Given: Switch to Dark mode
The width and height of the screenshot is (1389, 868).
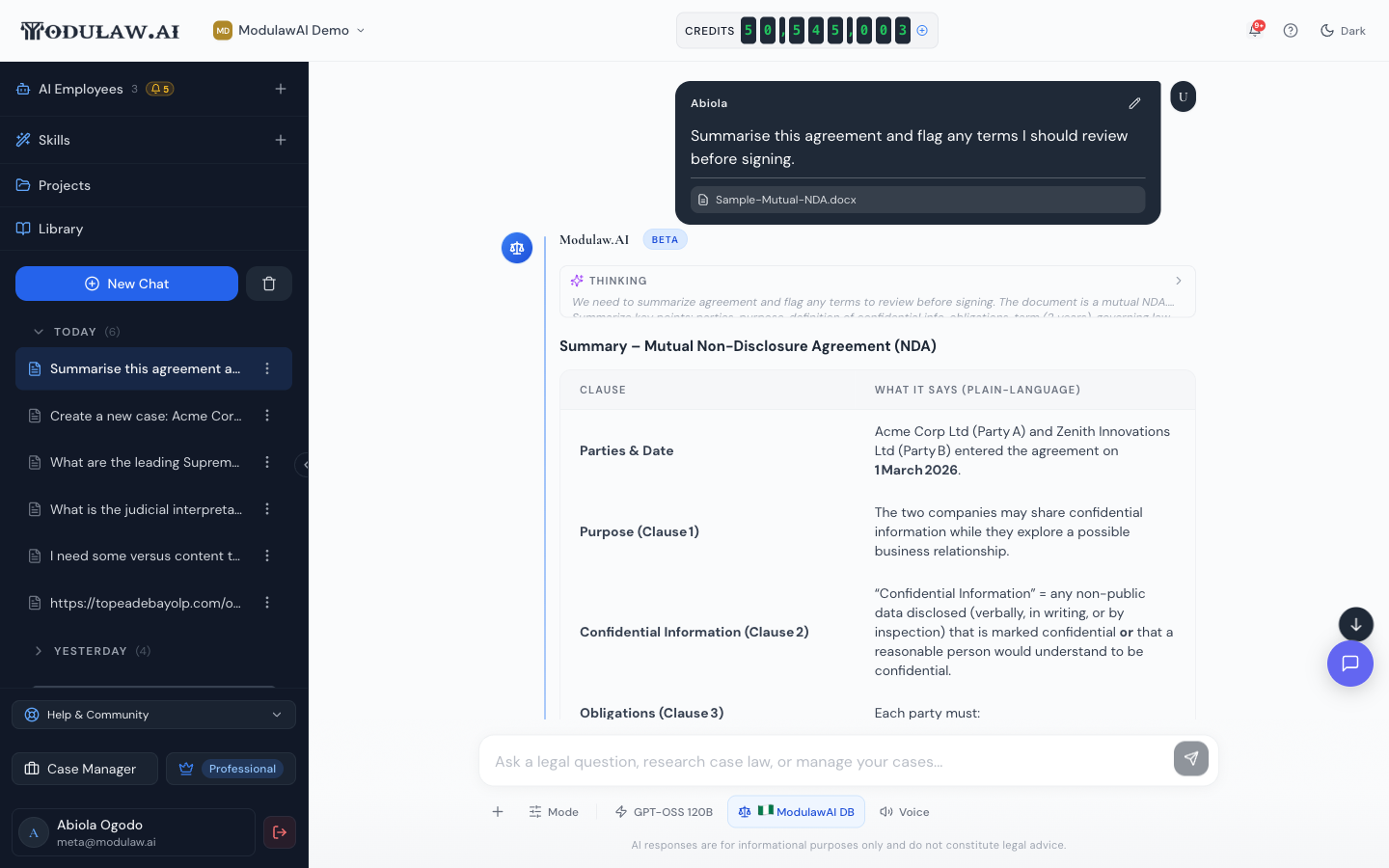Looking at the screenshot, I should coord(1343,31).
